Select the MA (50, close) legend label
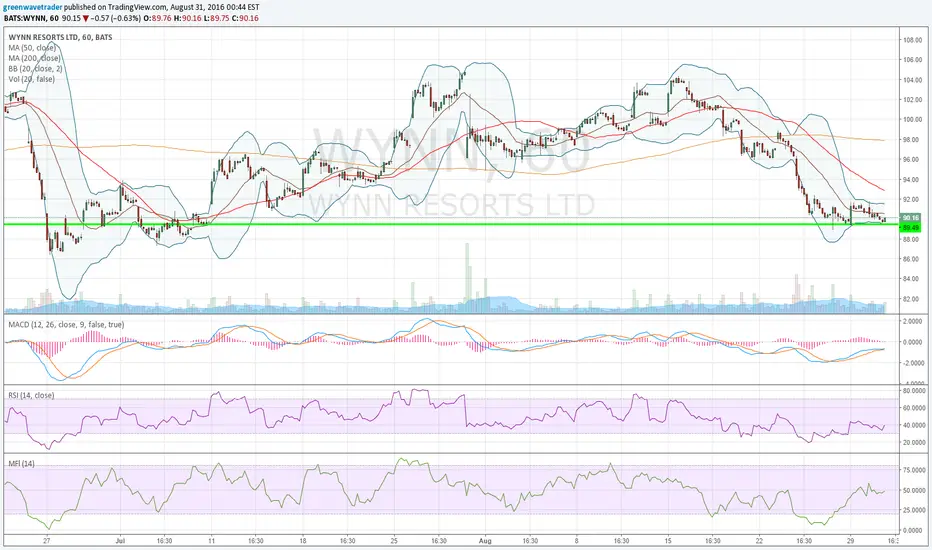 click(x=32, y=48)
